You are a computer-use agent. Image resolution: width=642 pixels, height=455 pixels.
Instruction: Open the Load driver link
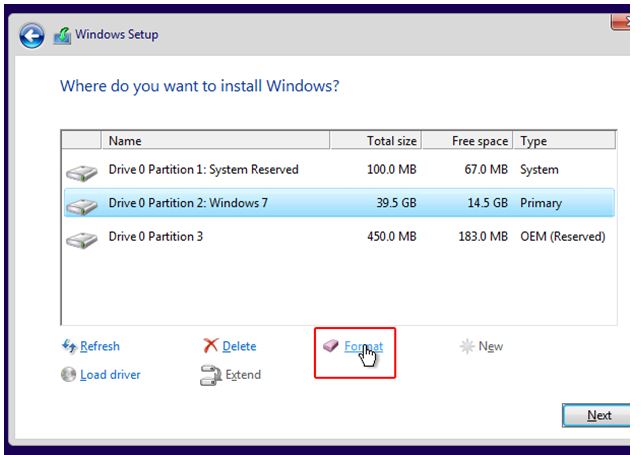pos(110,375)
